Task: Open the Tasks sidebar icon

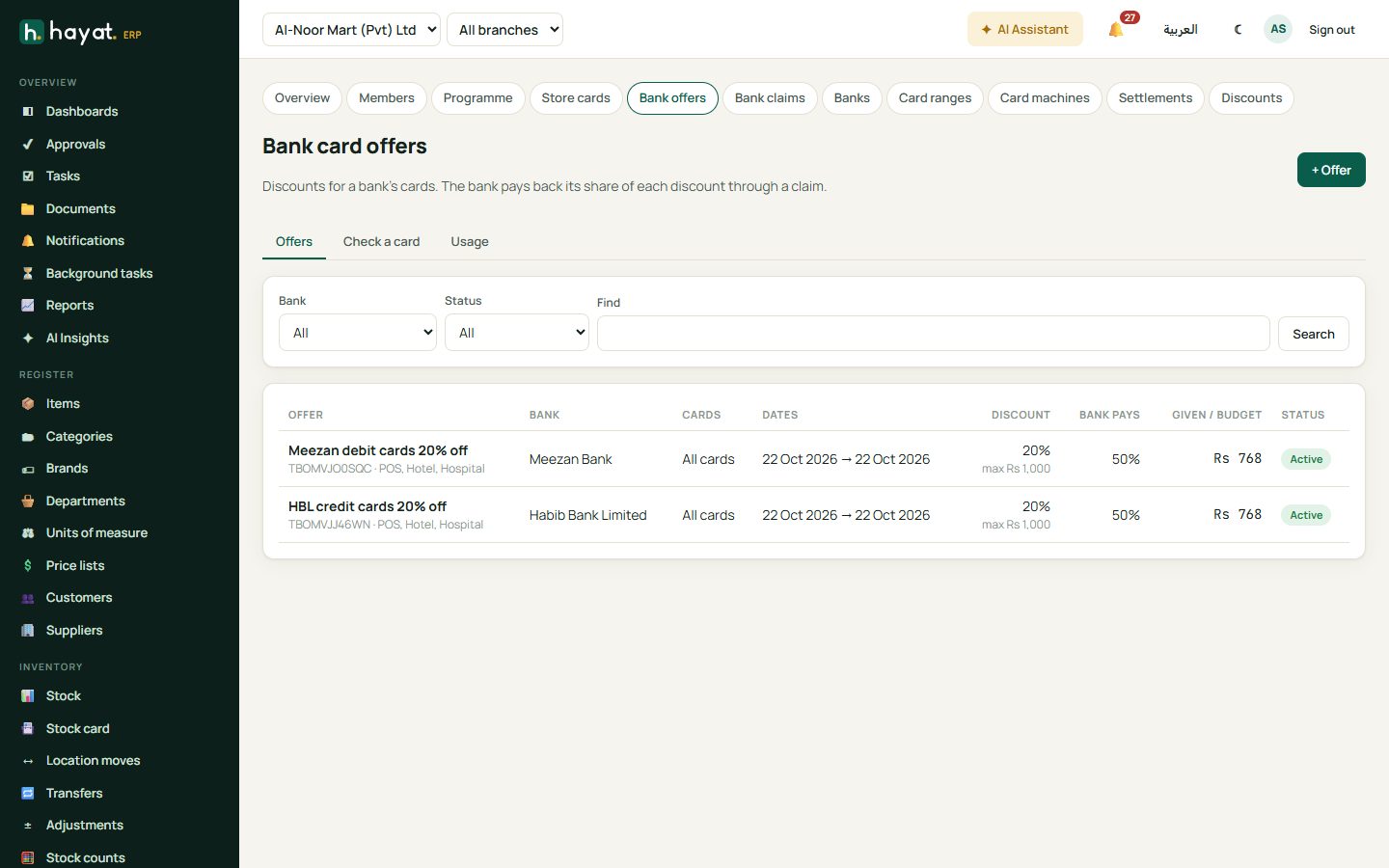Action: [28, 176]
